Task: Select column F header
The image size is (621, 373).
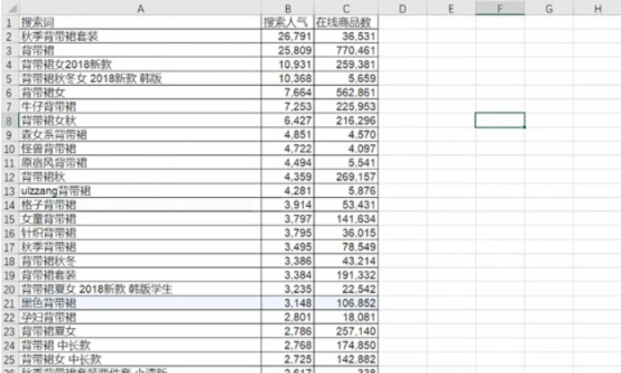Action: (x=500, y=9)
